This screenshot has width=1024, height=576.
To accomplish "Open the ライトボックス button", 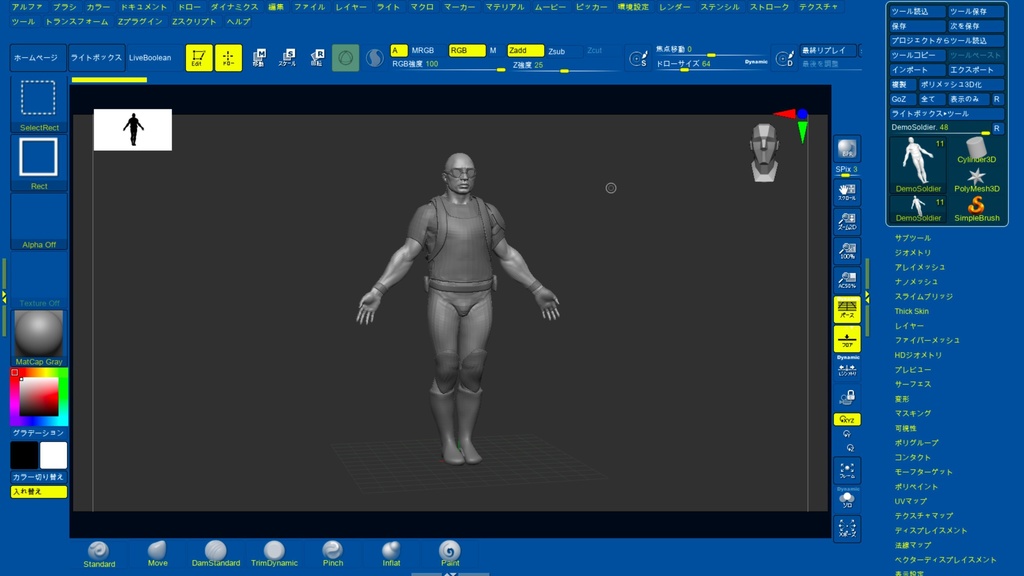I will coord(96,57).
